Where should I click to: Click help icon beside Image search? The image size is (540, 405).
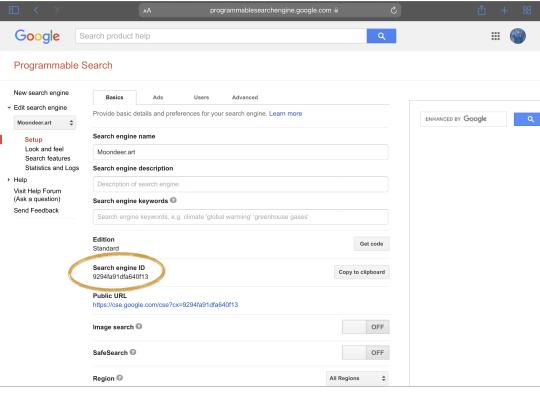(139, 326)
